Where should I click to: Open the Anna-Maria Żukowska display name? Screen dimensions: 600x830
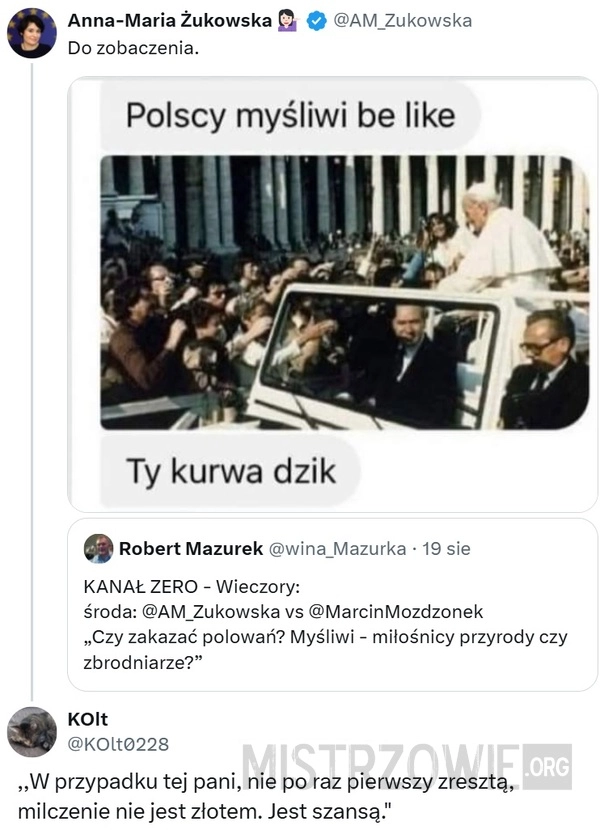pyautogui.click(x=169, y=21)
